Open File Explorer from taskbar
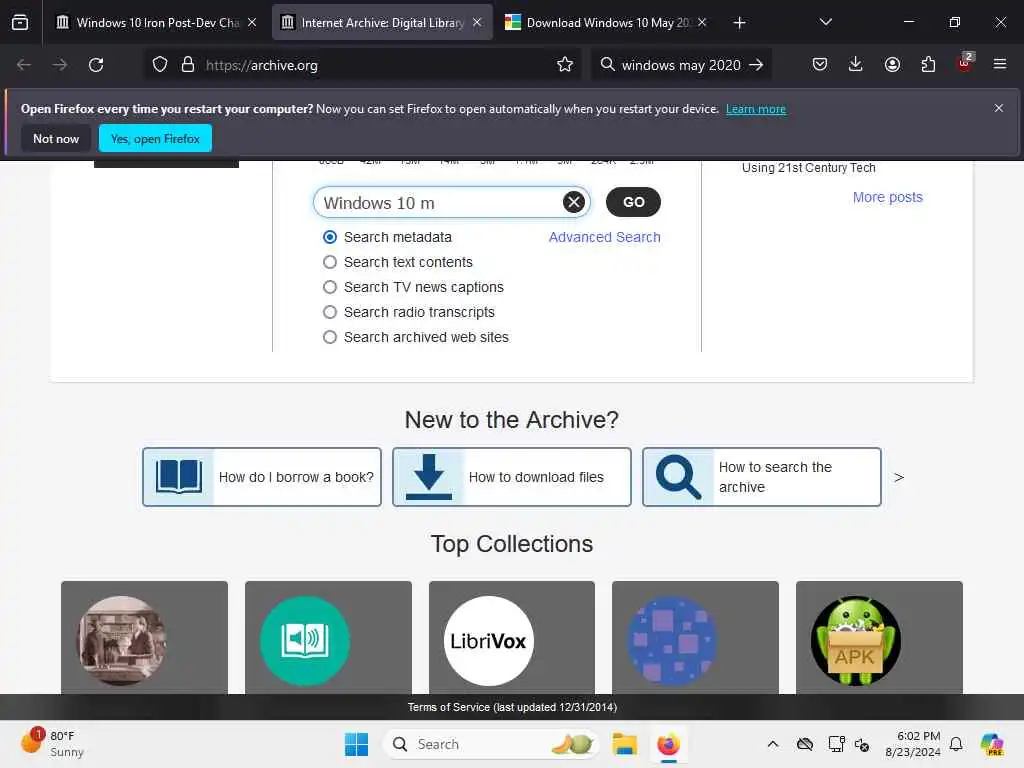 point(624,744)
